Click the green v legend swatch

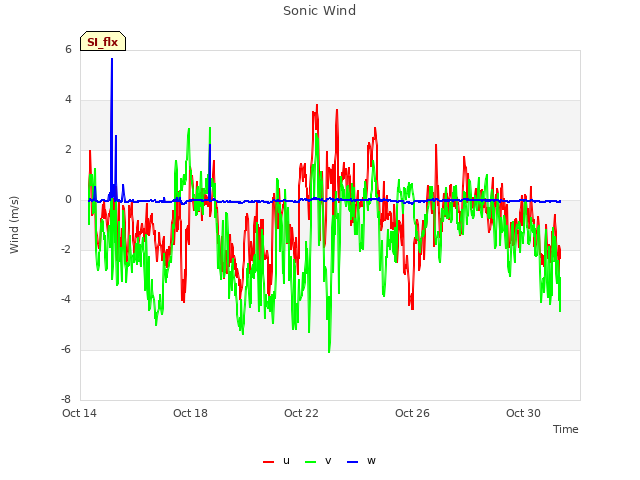[310, 462]
